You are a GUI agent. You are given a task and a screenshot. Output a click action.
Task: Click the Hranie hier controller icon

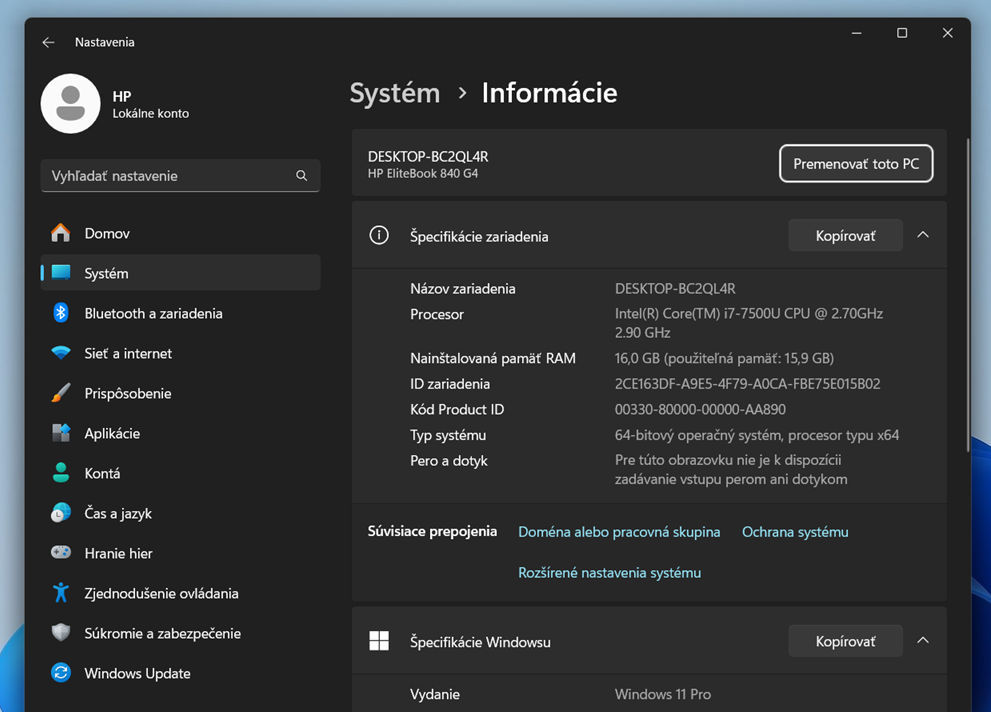[x=61, y=553]
